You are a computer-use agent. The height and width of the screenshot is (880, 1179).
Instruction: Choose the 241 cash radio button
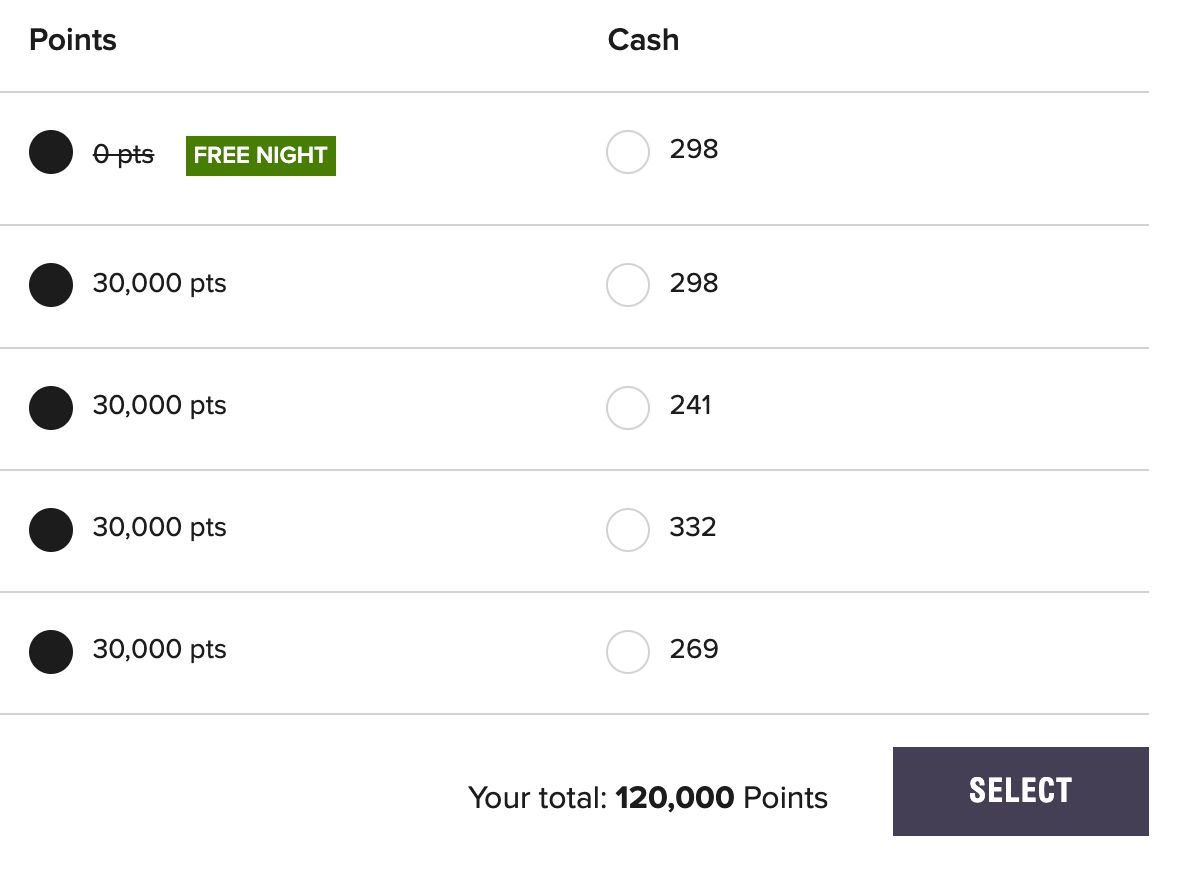628,407
